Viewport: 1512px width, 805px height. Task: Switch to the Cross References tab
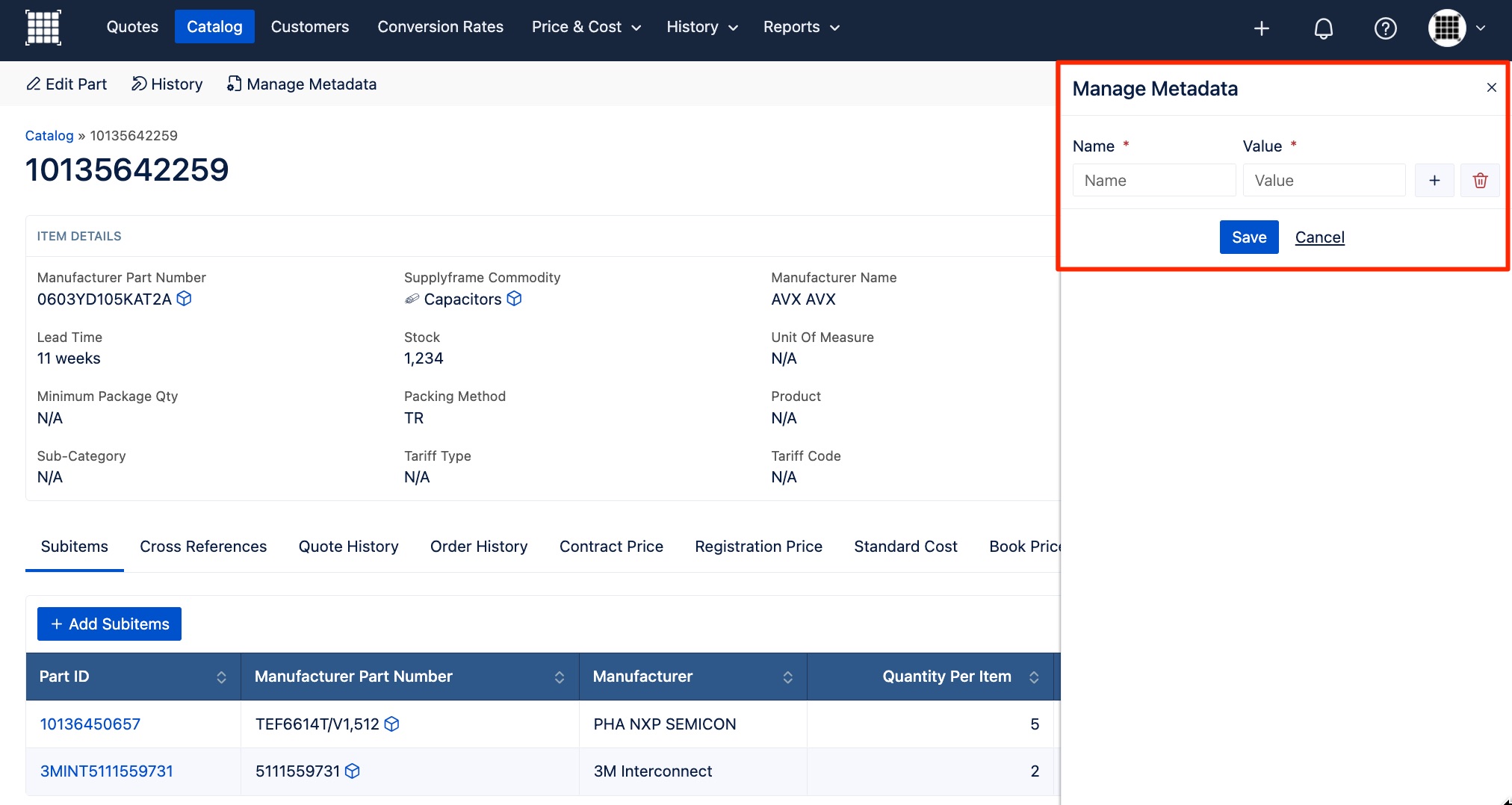(x=203, y=547)
